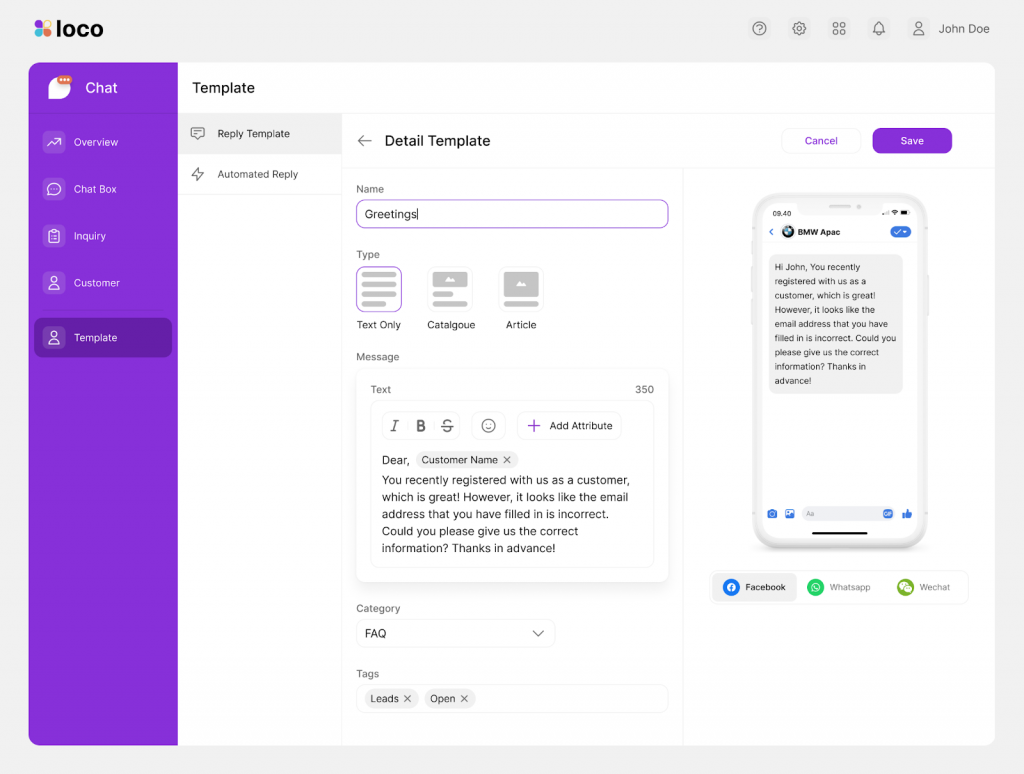The height and width of the screenshot is (774, 1024).
Task: Switch to the Automated Reply tab
Action: (258, 174)
